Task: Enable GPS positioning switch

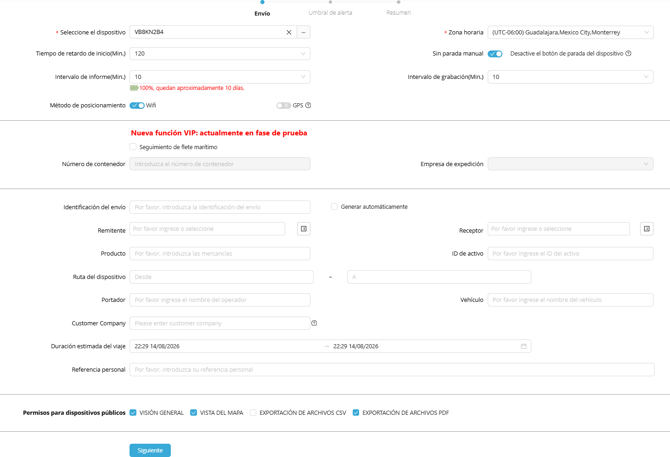Action: pos(283,105)
